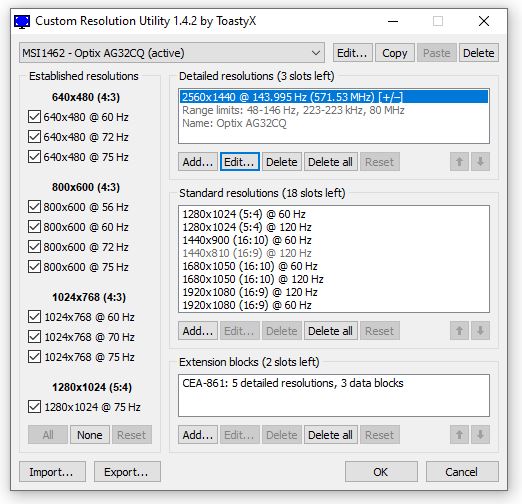Click the move up arrow in Extension blocks

coord(459,435)
